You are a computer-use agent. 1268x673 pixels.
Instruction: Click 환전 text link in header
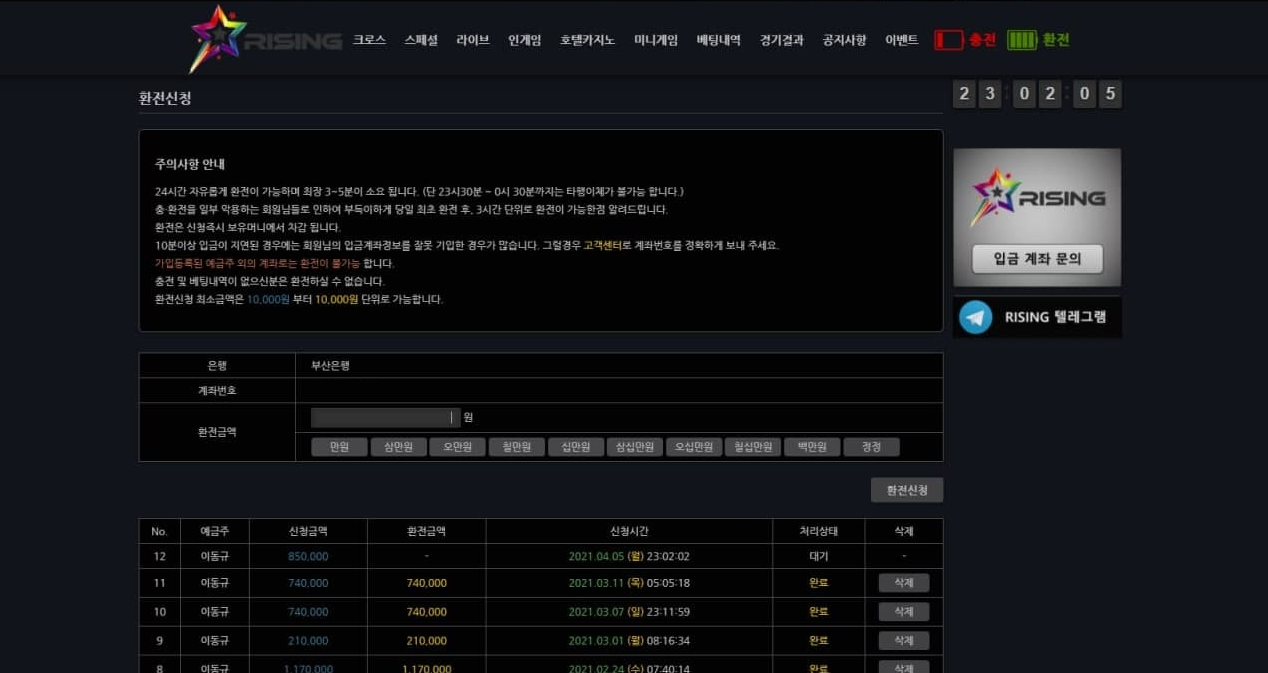(1056, 40)
